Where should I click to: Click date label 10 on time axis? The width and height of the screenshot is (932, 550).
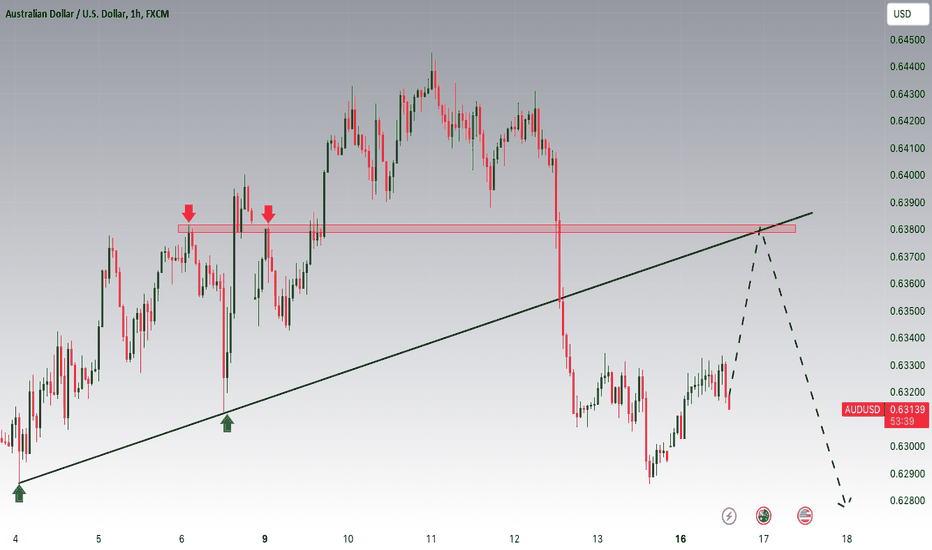(x=348, y=539)
